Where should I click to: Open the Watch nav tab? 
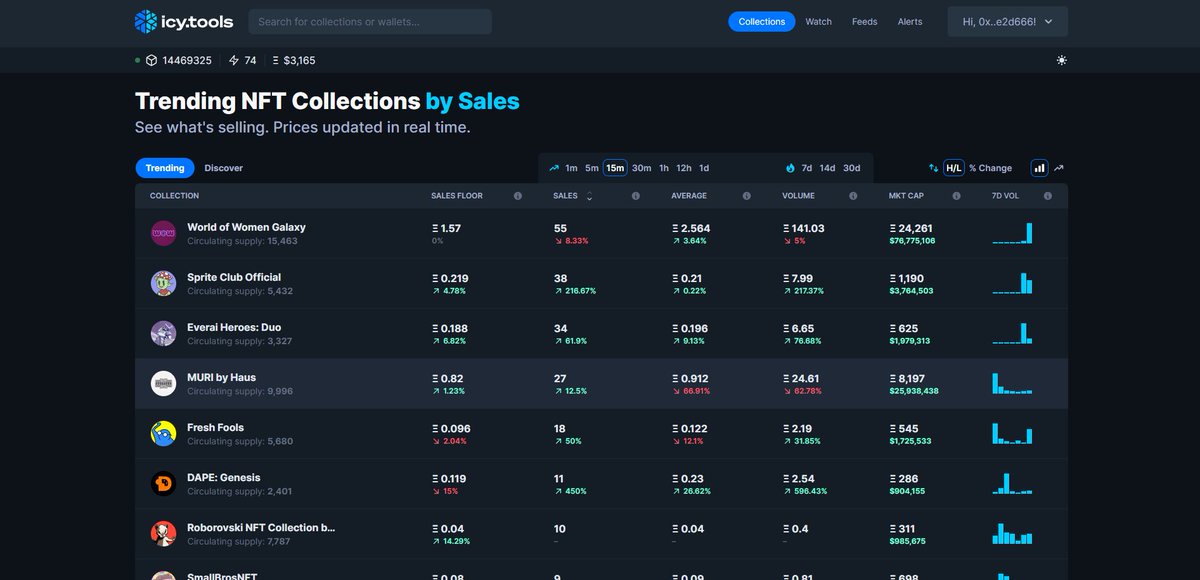[x=819, y=22]
